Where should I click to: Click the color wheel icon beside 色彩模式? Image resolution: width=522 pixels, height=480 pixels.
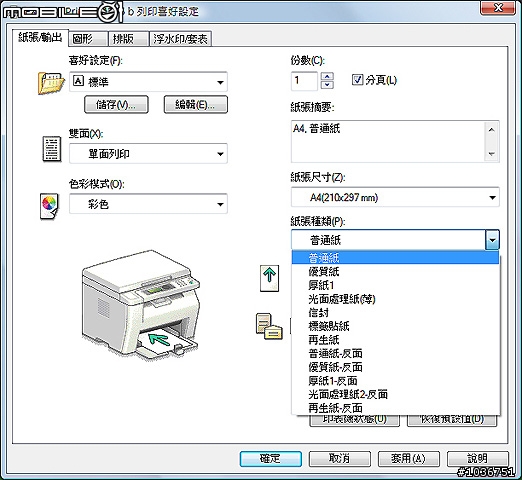click(x=49, y=206)
